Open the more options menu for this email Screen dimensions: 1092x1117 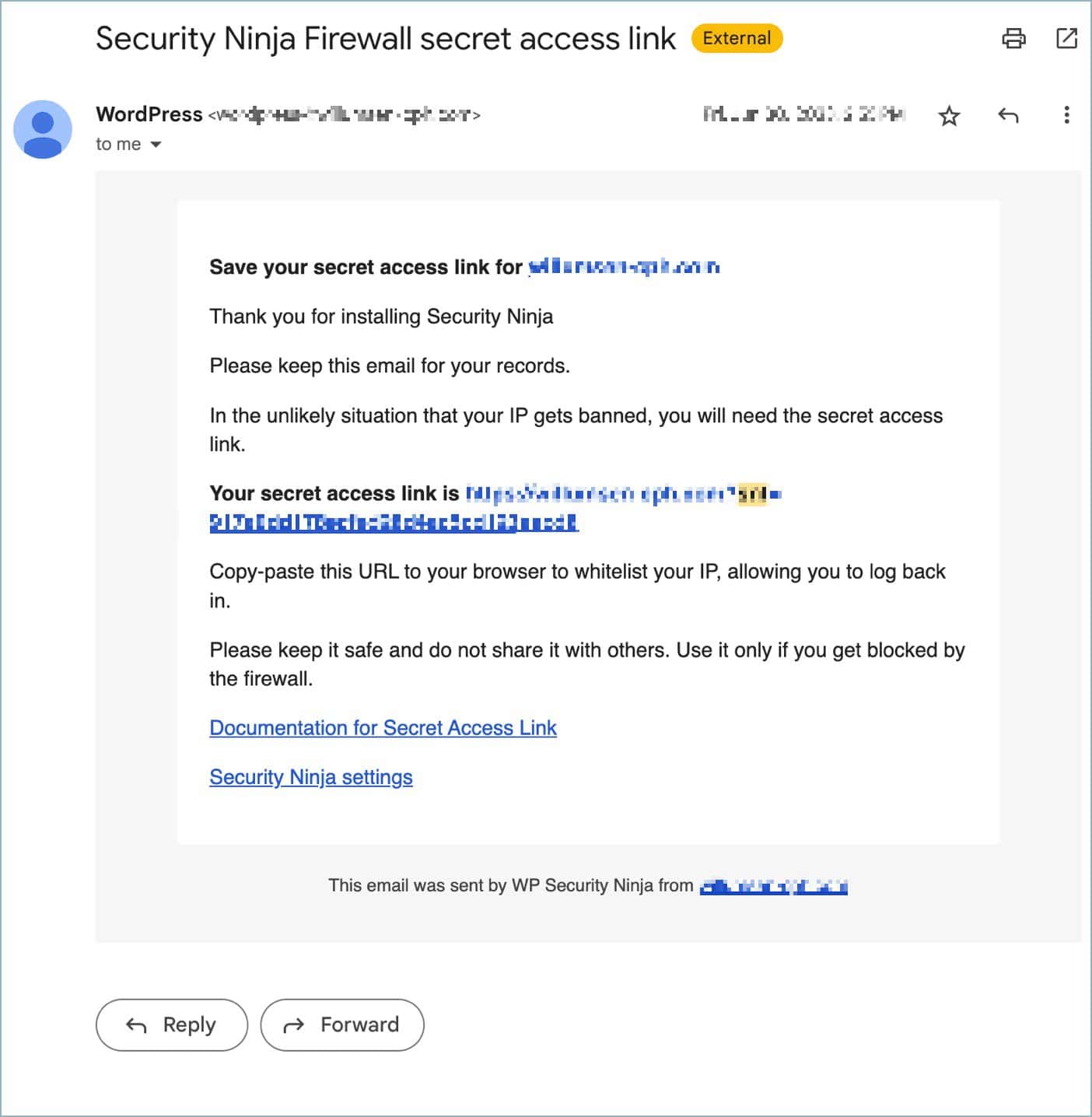click(1066, 115)
